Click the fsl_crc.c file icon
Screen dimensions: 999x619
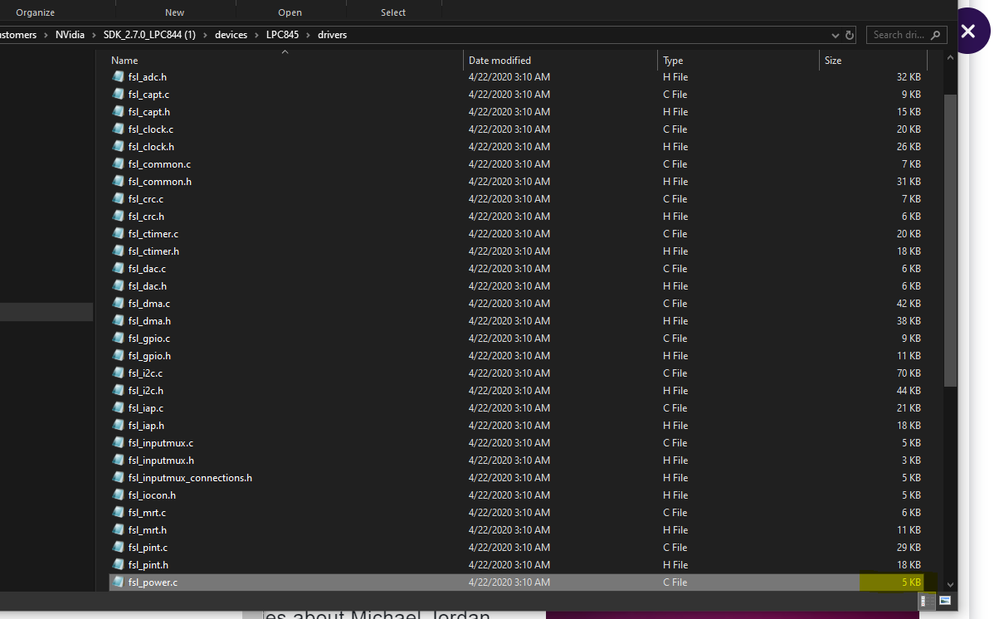(118, 199)
